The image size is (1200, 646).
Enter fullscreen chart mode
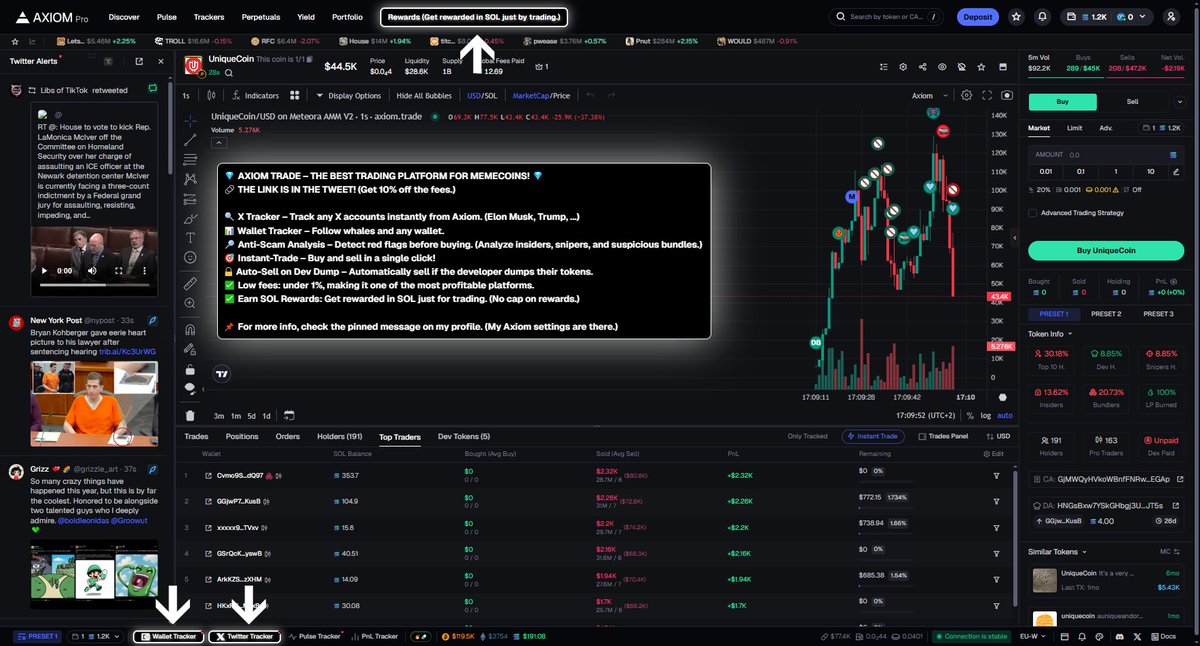click(986, 95)
